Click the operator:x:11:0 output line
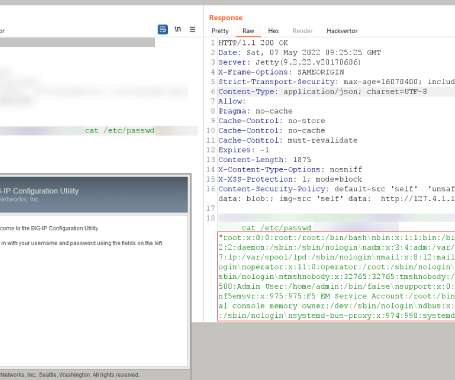This screenshot has height=380, width=455. pyautogui.click(x=337, y=267)
